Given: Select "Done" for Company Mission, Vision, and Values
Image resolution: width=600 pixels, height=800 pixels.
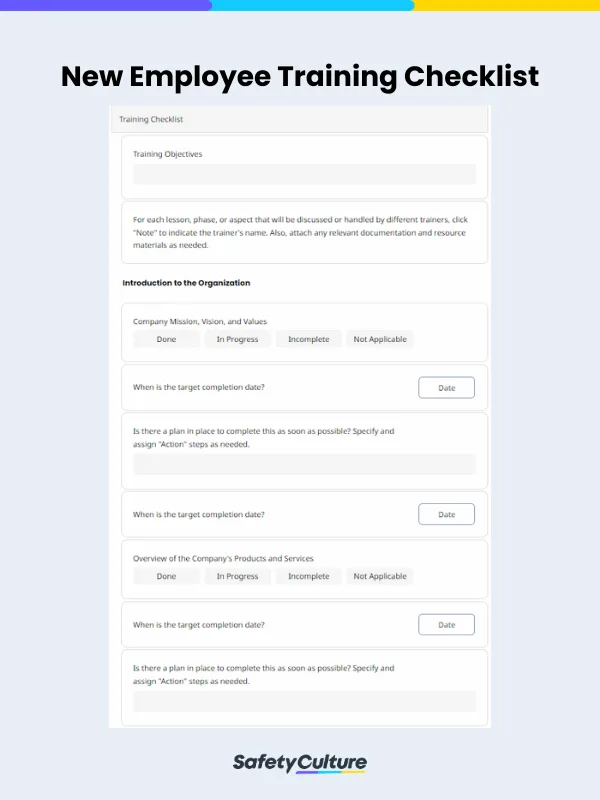Looking at the screenshot, I should pos(166,339).
